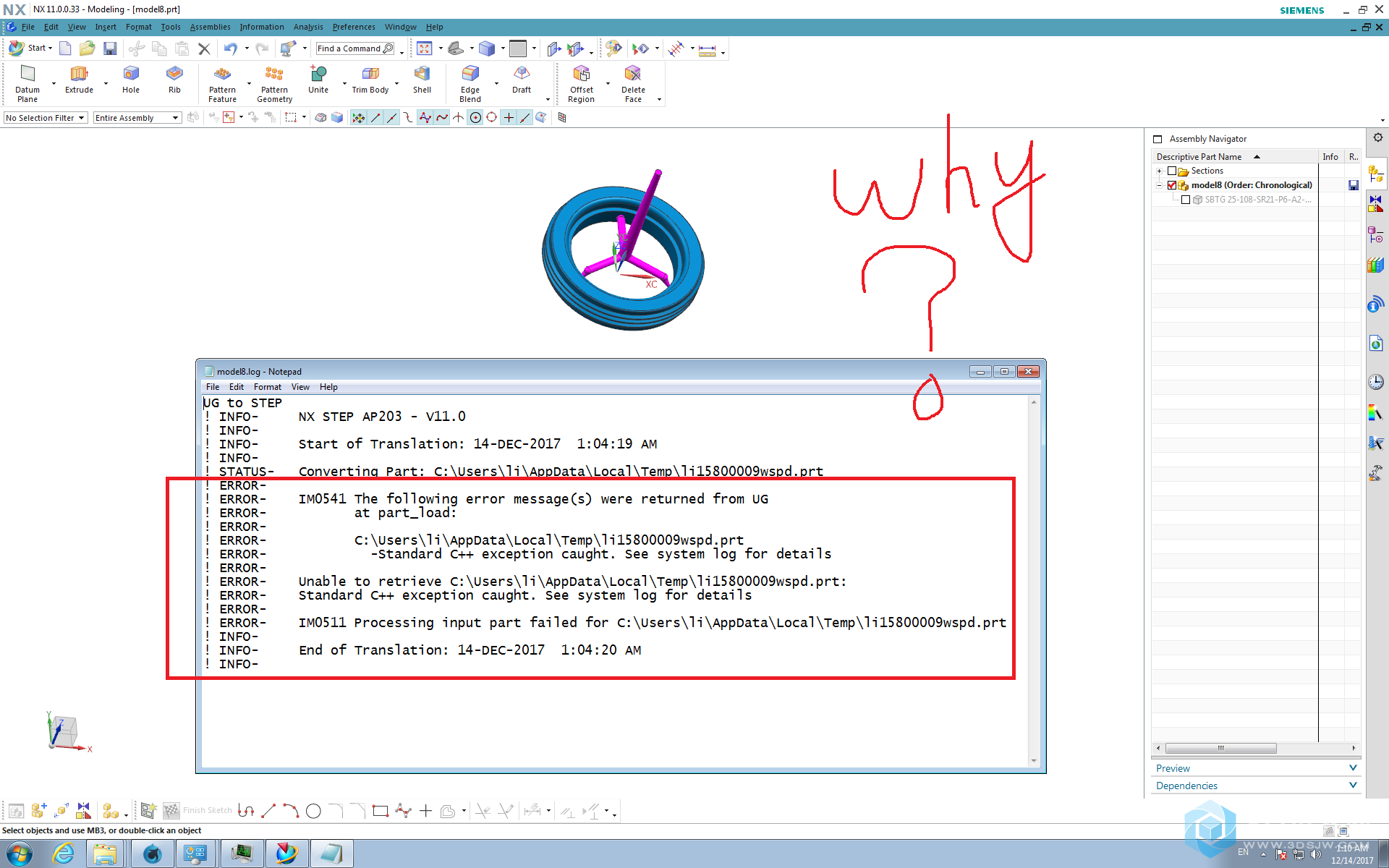Create a new file
This screenshot has width=1389, height=868.
coord(65,48)
